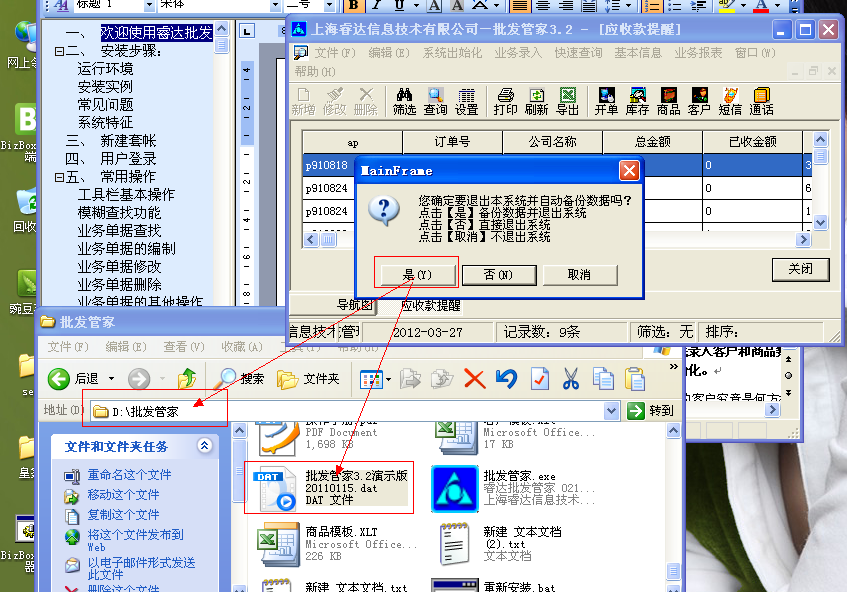The image size is (847, 592).
Task: Open the font size dropdown in Word
Action: click(329, 5)
